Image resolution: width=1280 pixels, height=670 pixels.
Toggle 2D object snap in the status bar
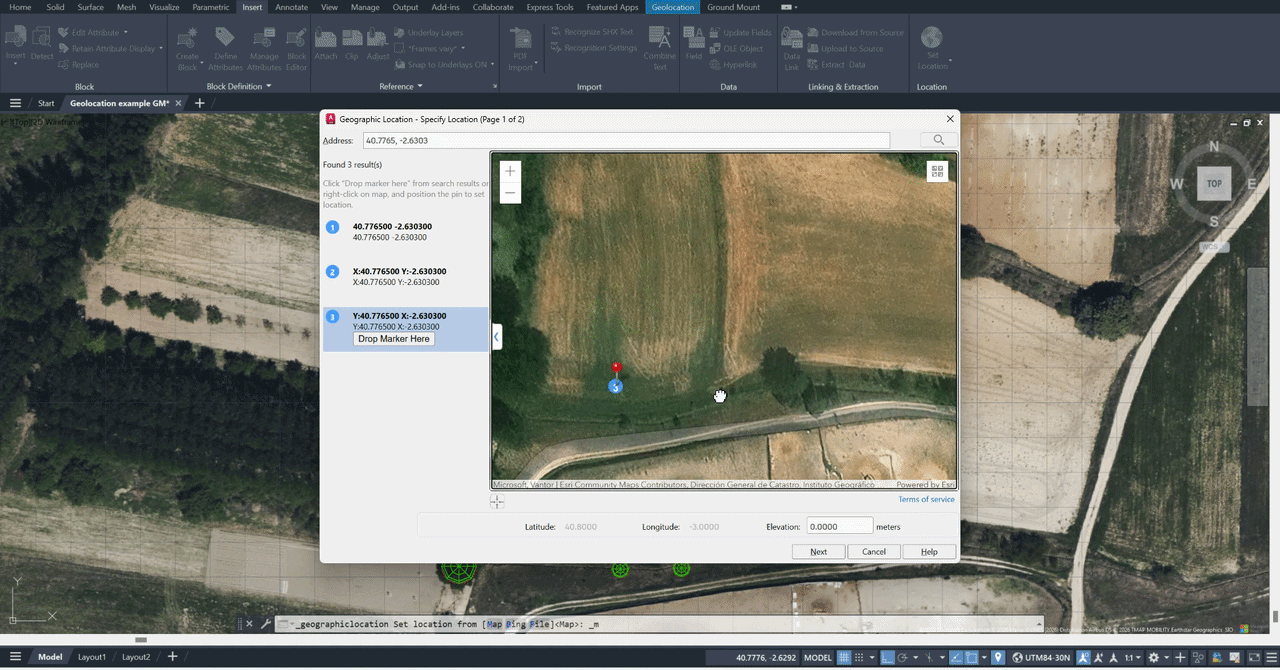pos(971,657)
